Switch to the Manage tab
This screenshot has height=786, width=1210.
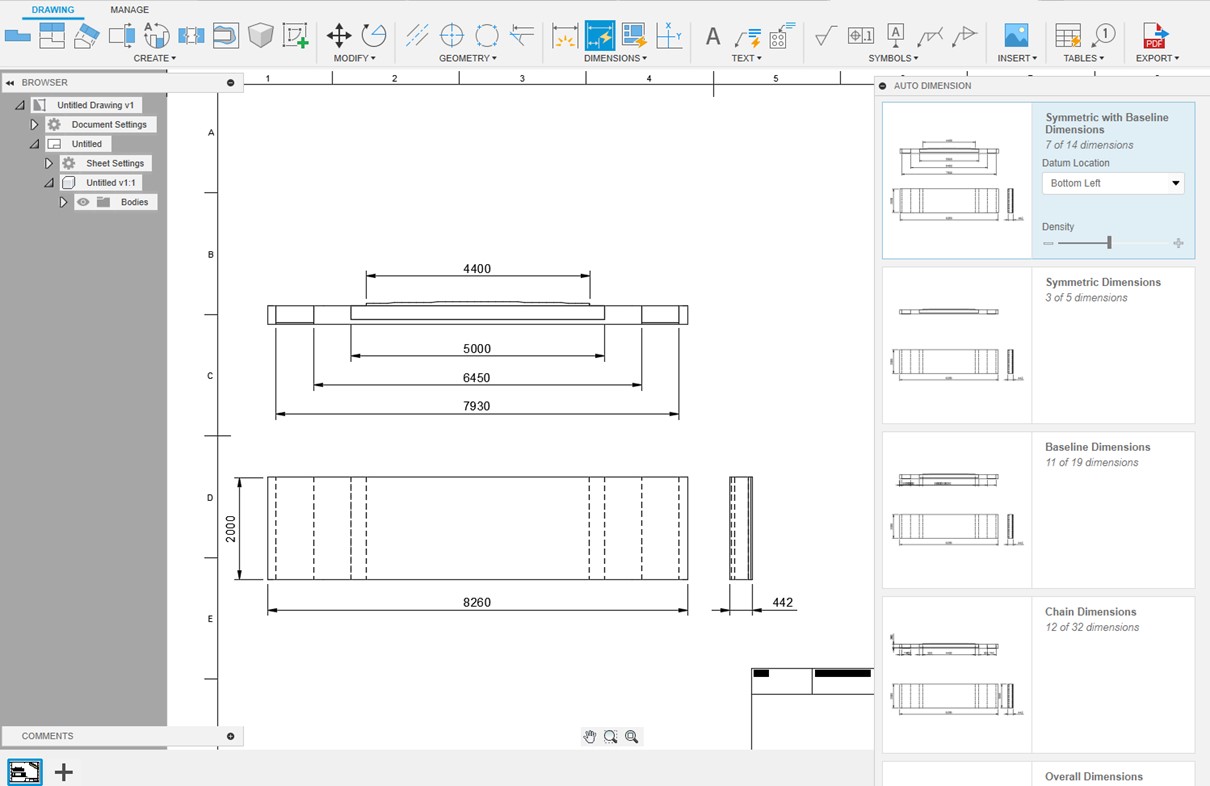pos(129,10)
